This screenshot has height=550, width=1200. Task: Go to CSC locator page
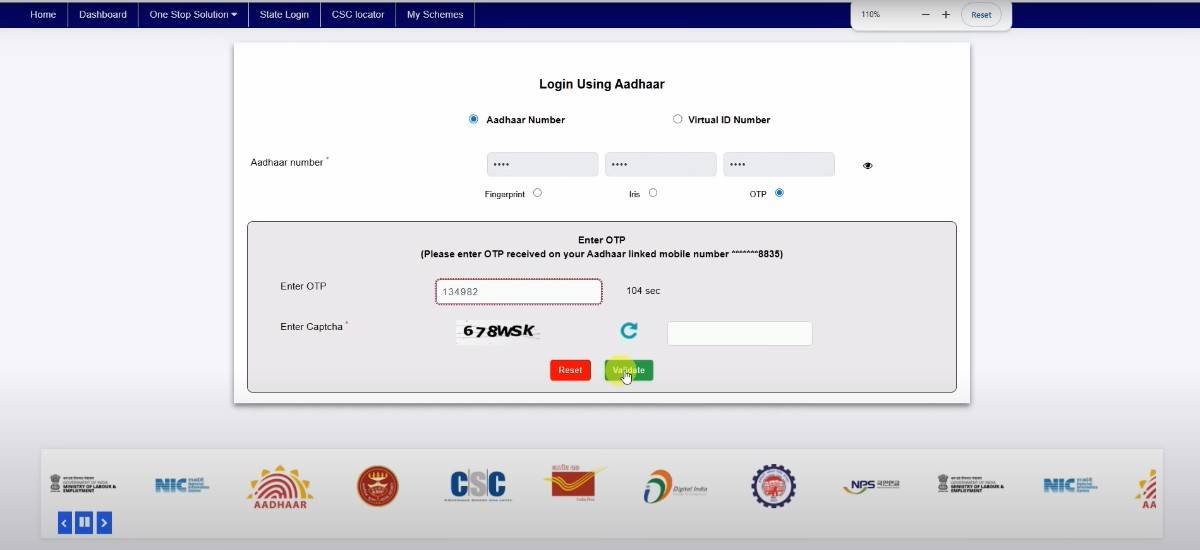click(x=358, y=15)
